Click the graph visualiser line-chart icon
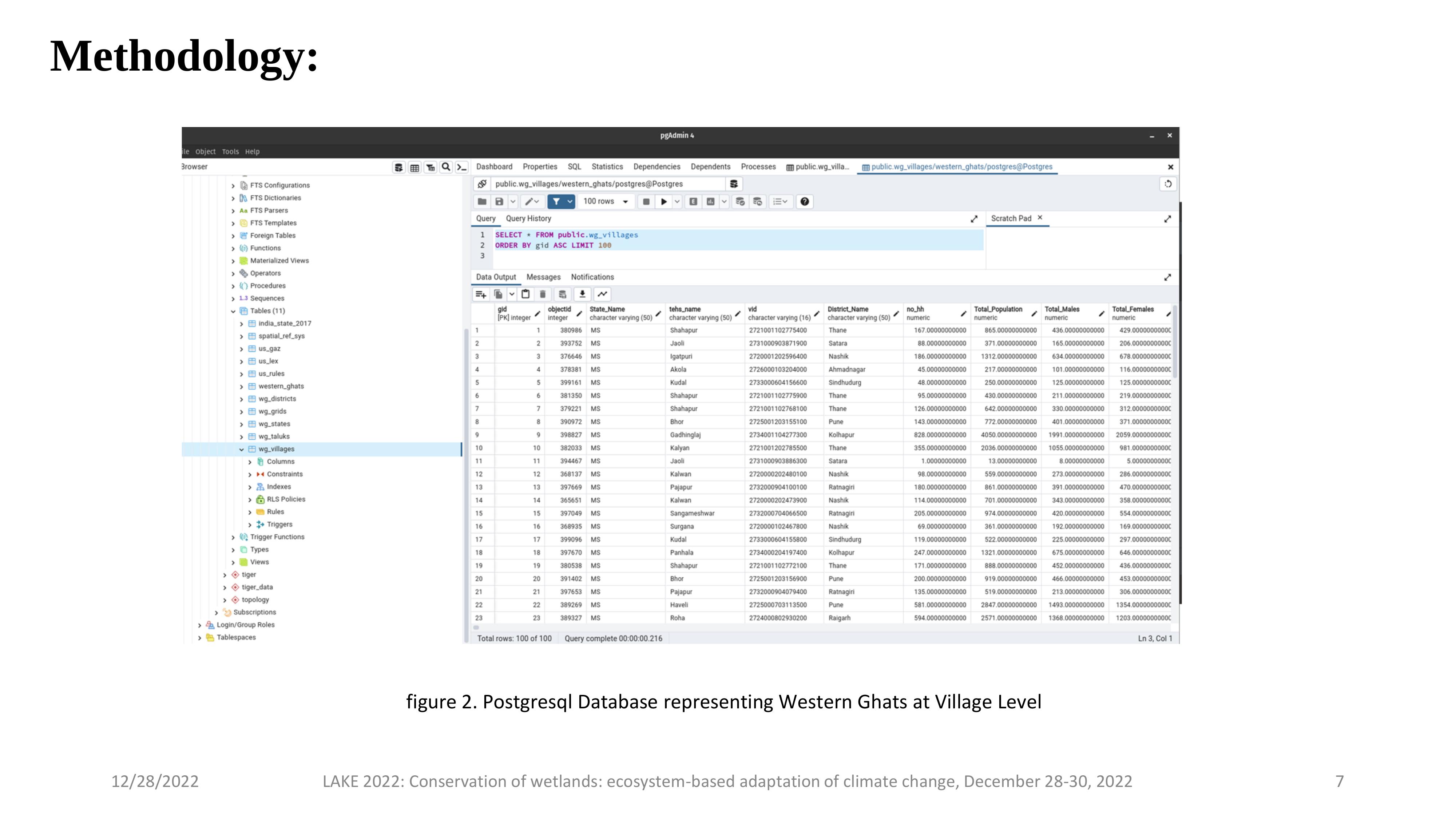Screen dimensions: 1456x819 (x=603, y=294)
